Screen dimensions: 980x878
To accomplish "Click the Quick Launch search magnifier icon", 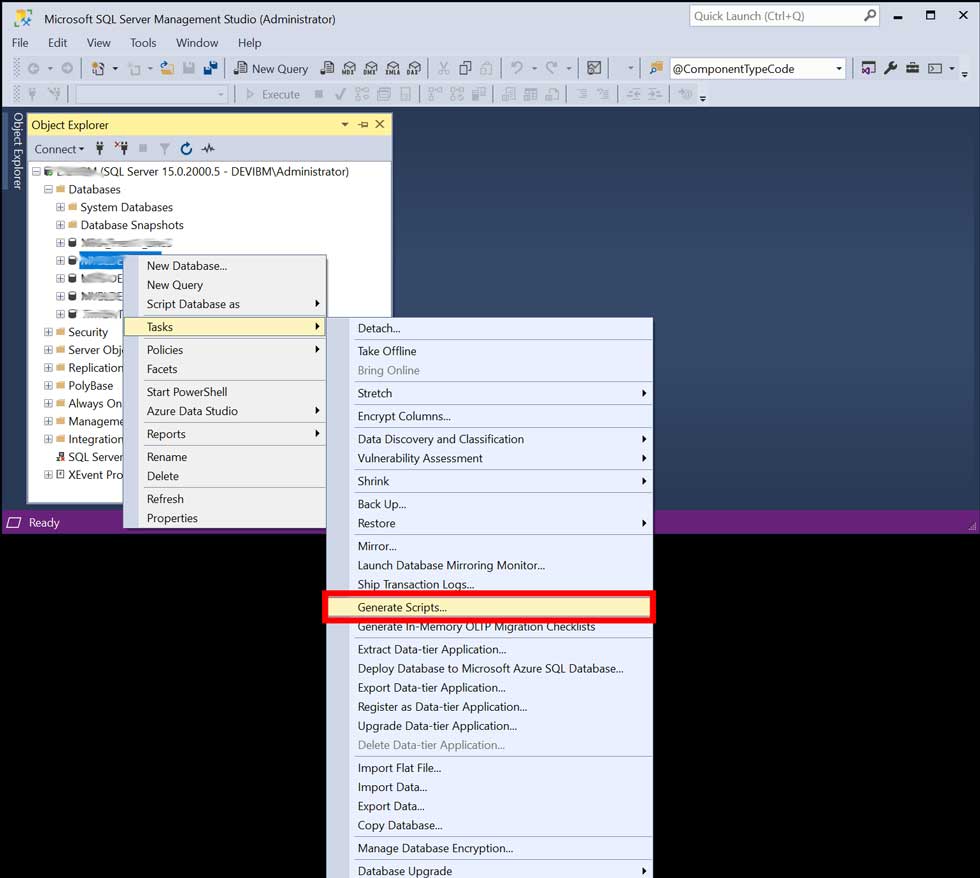I will tap(869, 16).
